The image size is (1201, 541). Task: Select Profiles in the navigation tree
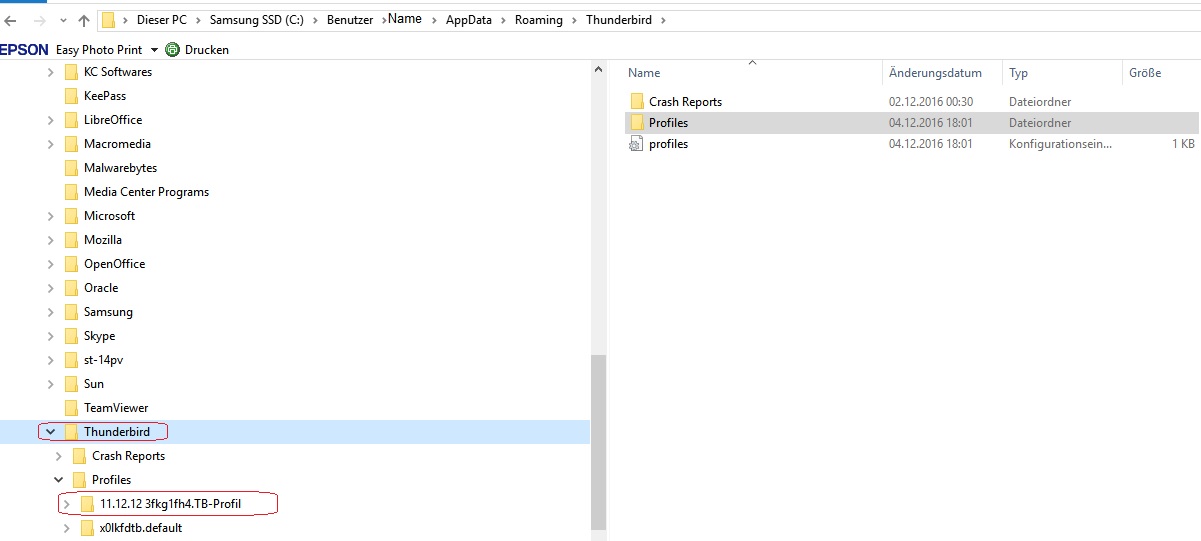pyautogui.click(x=112, y=480)
